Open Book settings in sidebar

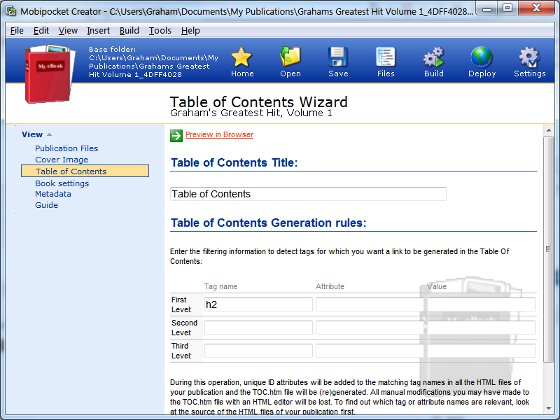62,183
